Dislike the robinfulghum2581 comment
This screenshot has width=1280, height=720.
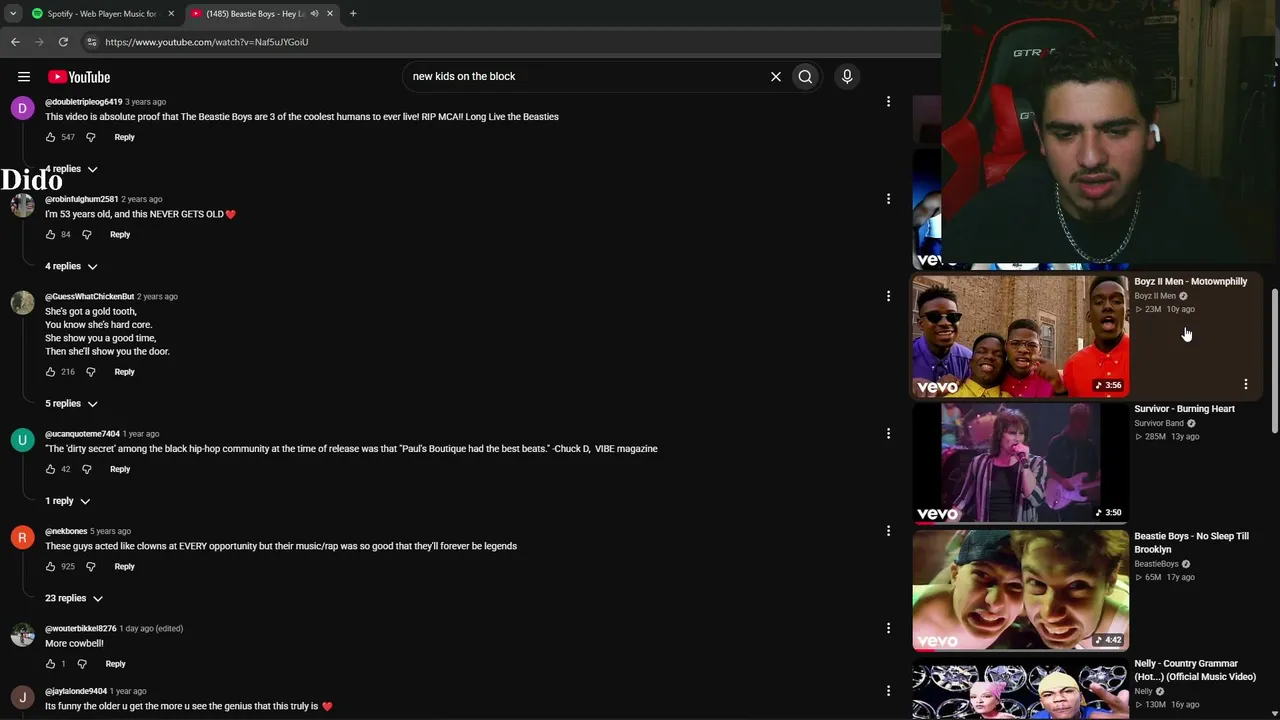86,234
